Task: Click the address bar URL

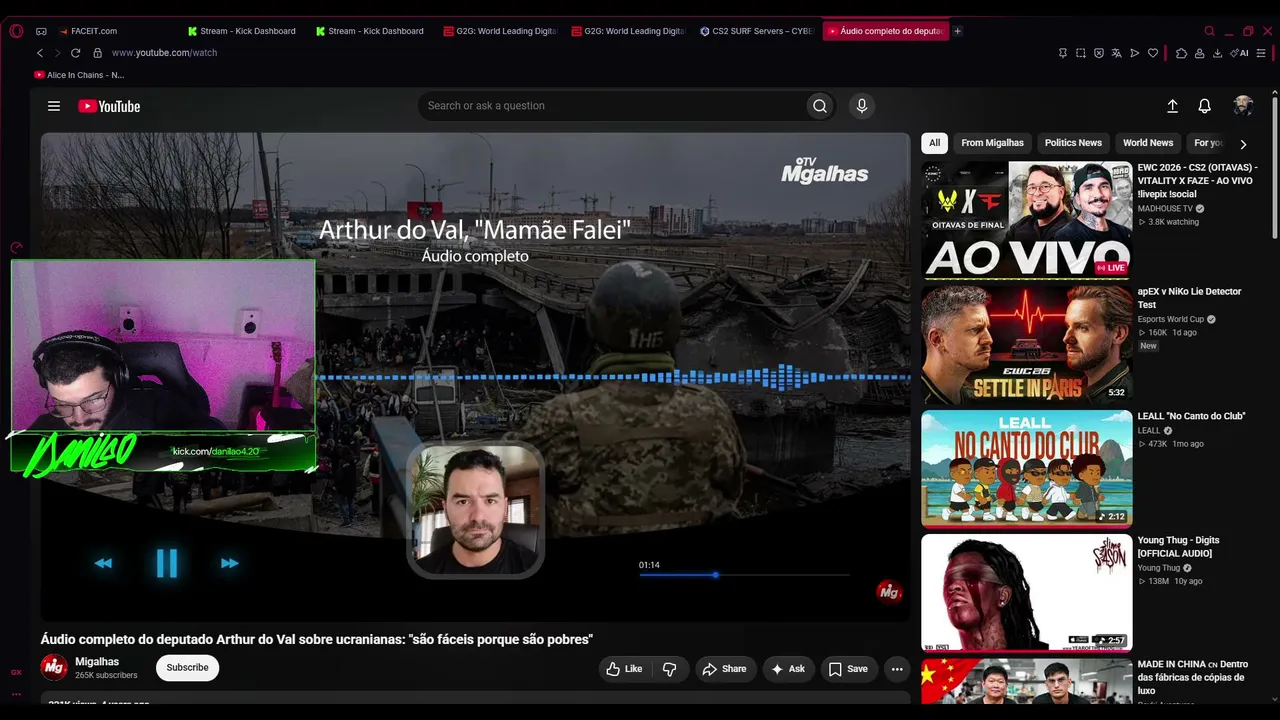Action: click(x=164, y=53)
